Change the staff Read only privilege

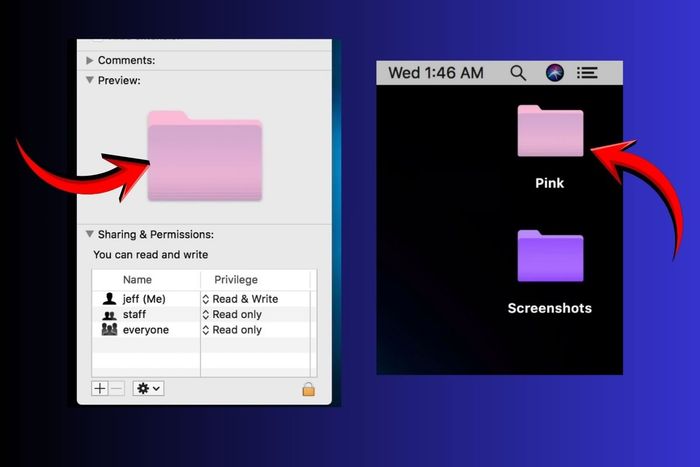coord(232,315)
